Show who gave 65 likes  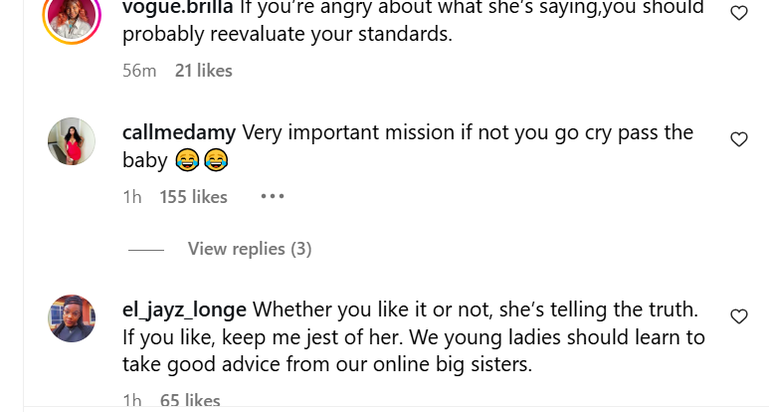[190, 401]
